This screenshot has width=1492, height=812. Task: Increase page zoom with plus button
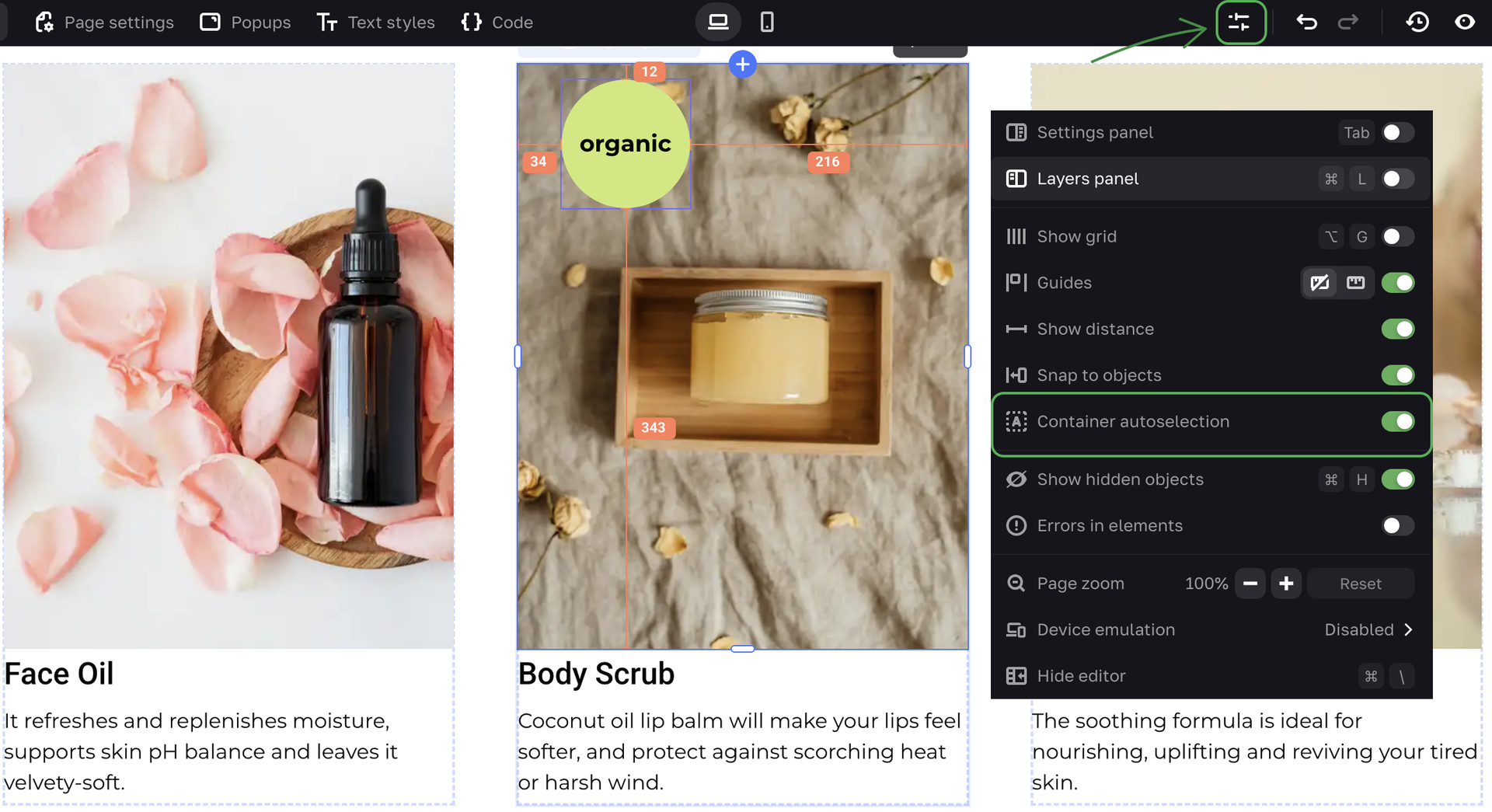[1286, 584]
